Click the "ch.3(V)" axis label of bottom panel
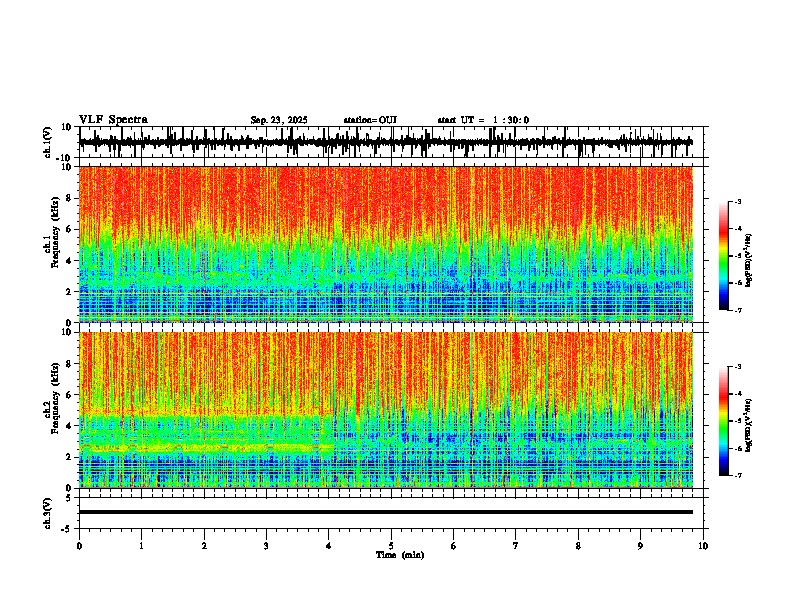792x612 pixels. [48, 513]
